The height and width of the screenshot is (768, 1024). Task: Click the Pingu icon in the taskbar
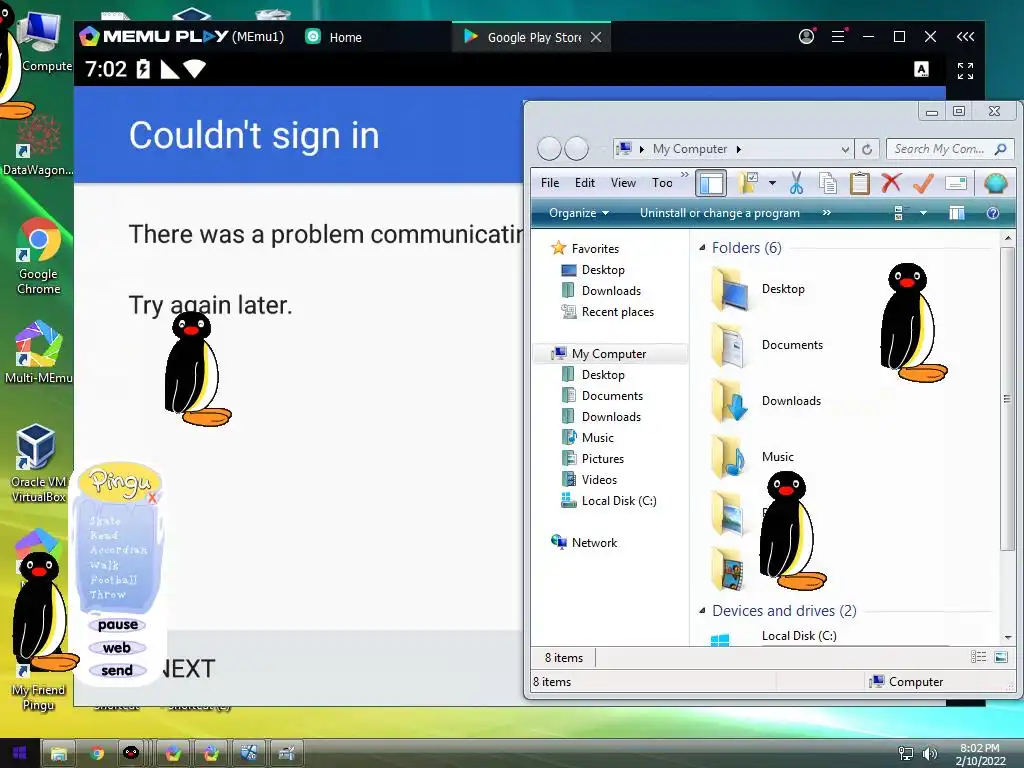point(131,753)
